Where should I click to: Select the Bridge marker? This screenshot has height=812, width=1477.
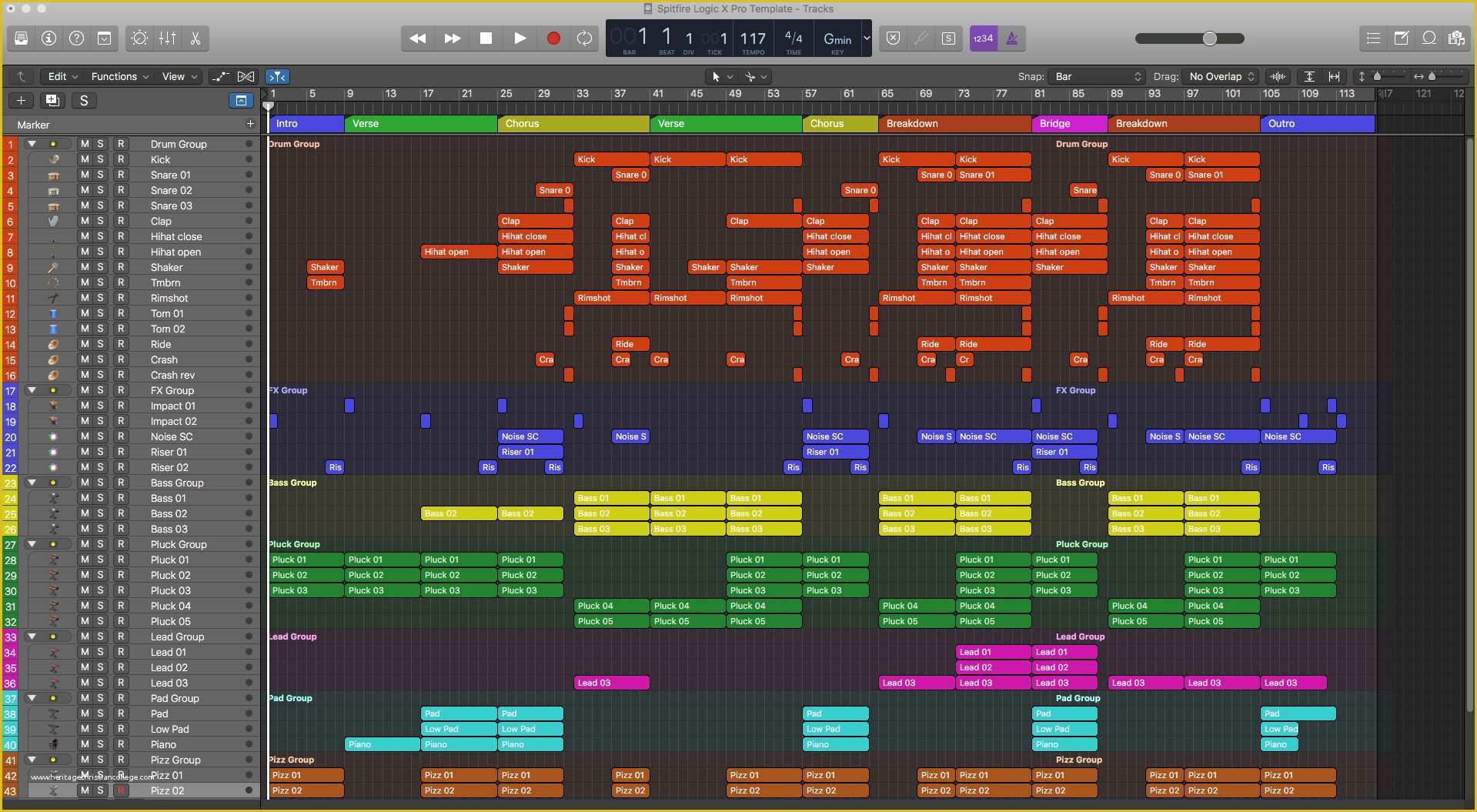click(1069, 123)
